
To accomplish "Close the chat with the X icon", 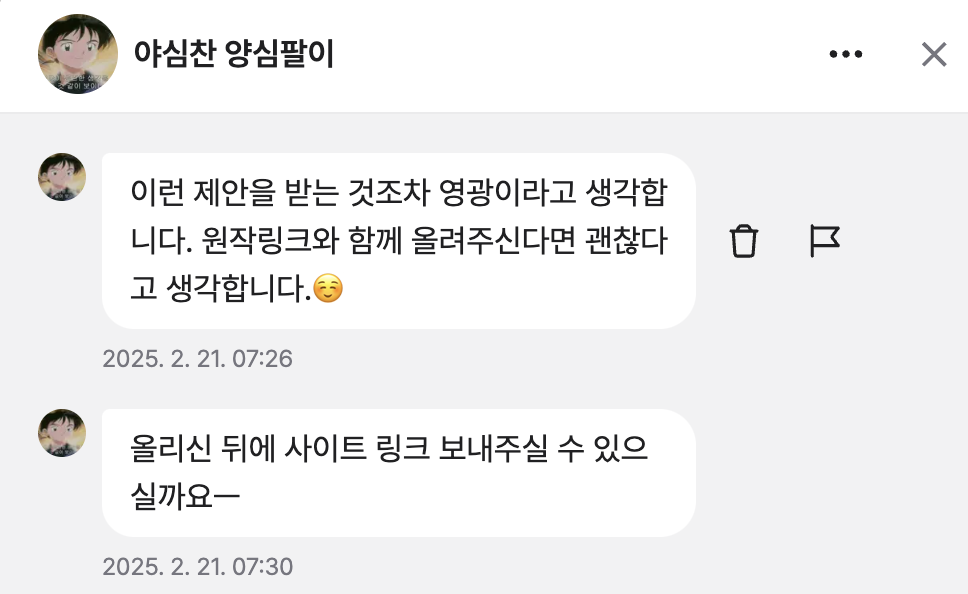I will [934, 54].
